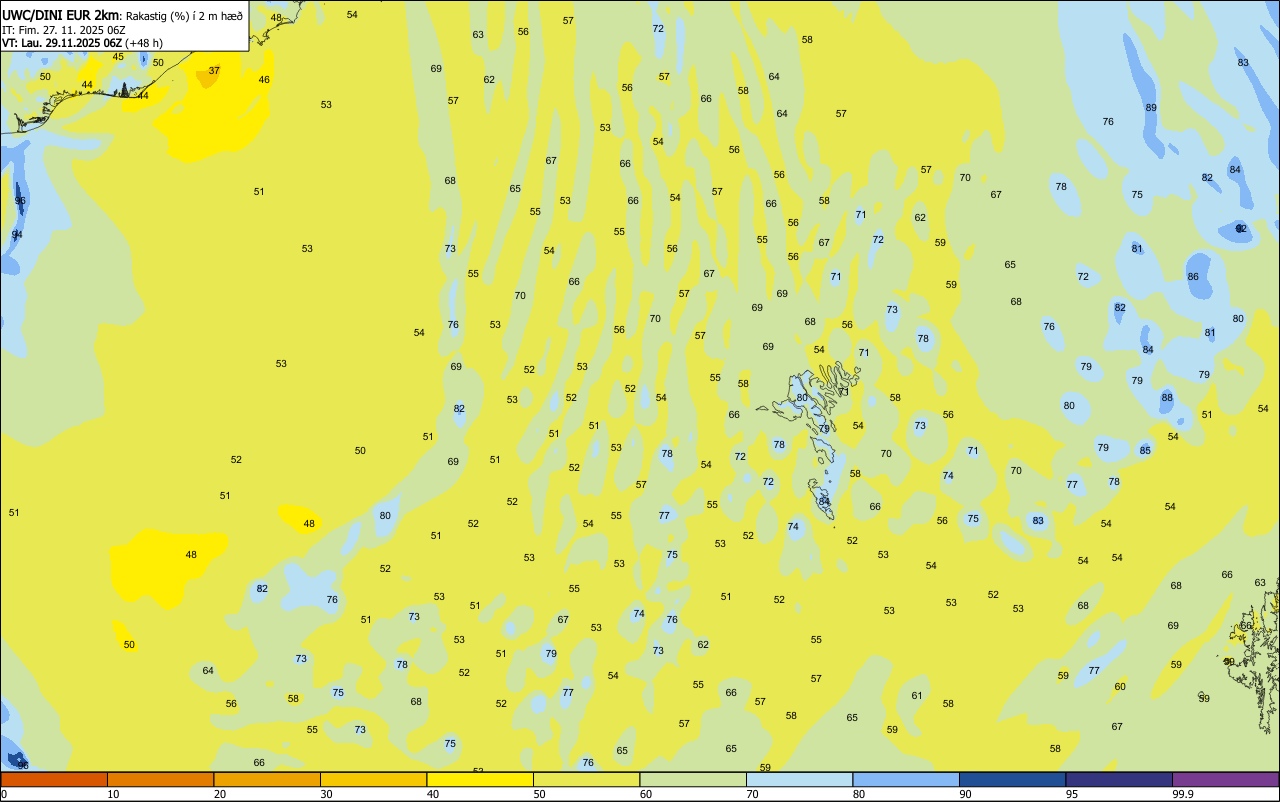Pick the 30–40 amber legend segment
Viewport: 1280px width, 802px height.
click(373, 779)
